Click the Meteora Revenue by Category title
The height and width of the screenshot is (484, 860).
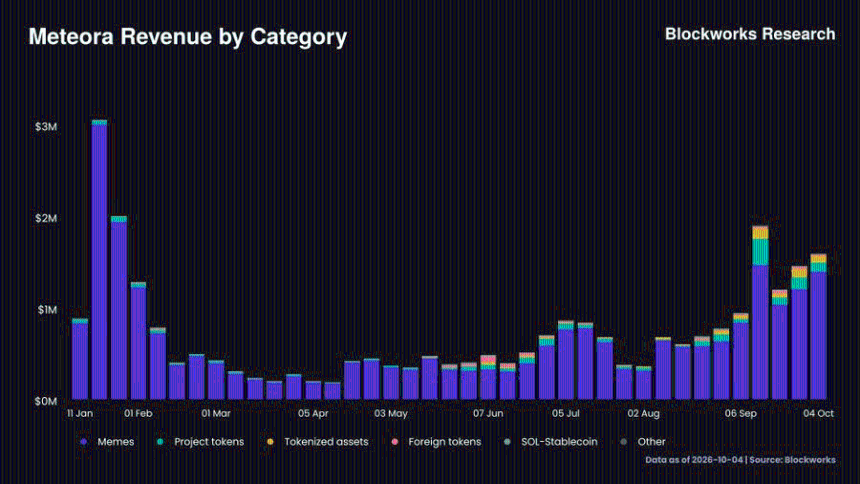point(188,37)
